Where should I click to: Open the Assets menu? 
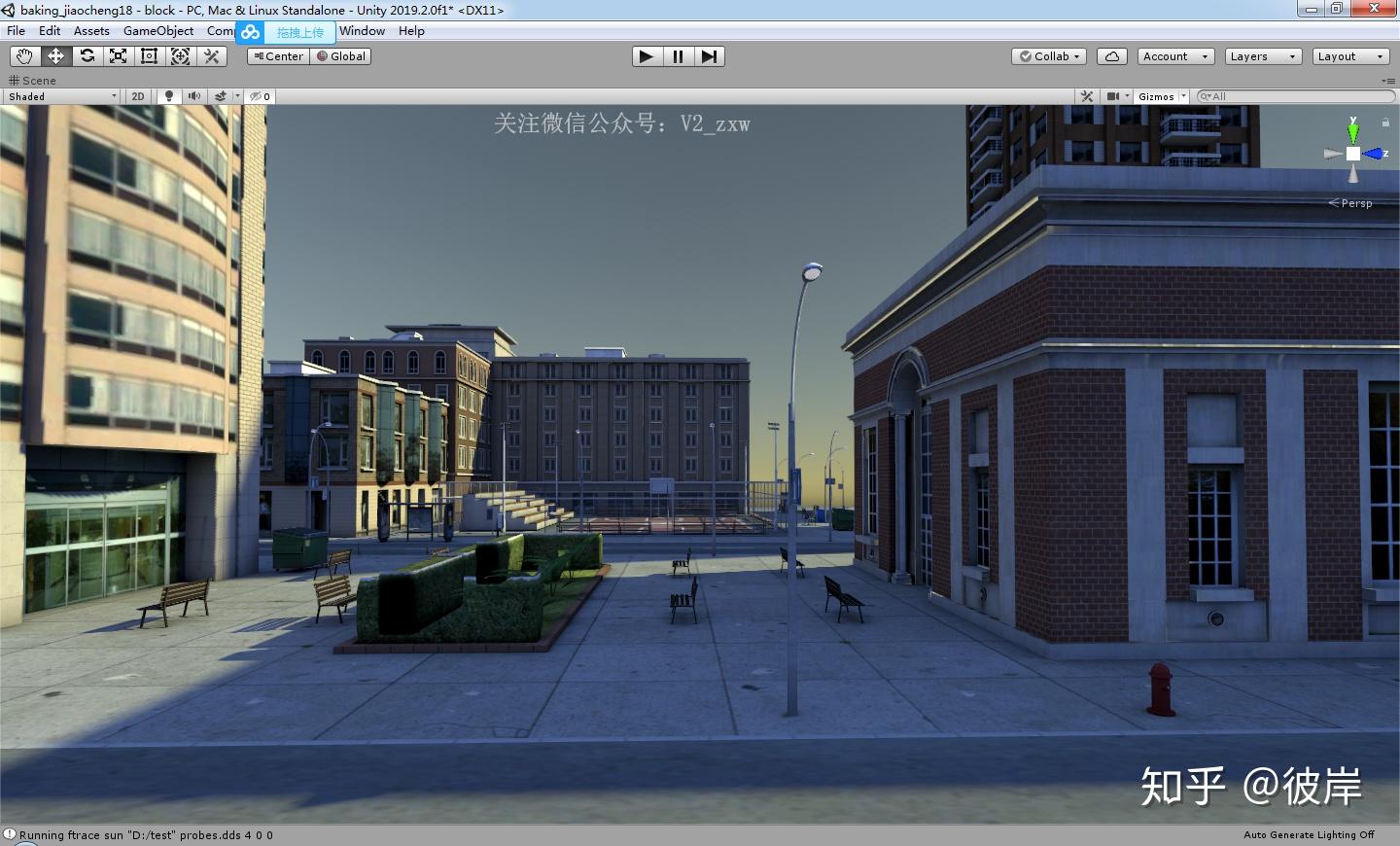point(91,31)
